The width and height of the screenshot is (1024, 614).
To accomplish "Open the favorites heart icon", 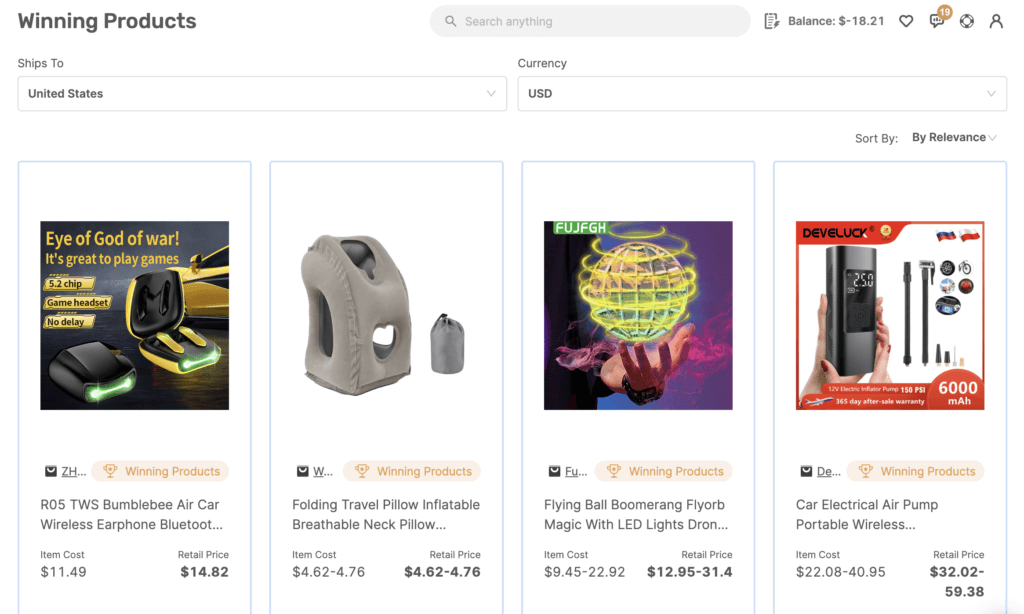I will pos(906,21).
